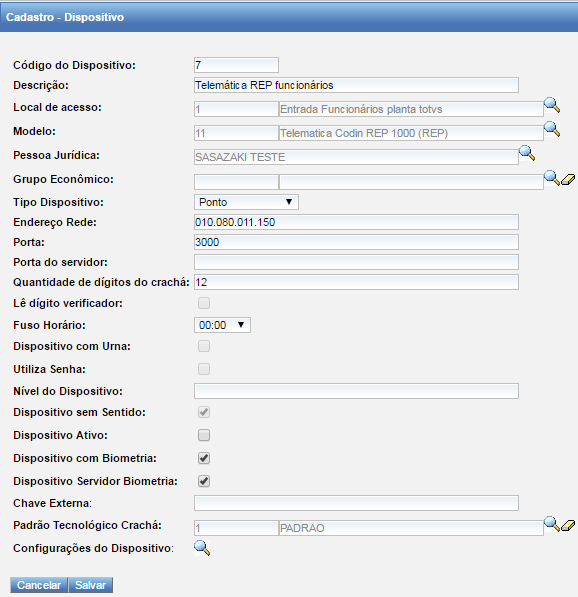
Task: Toggle Lê dígito verificador checkbox
Action: tap(204, 303)
